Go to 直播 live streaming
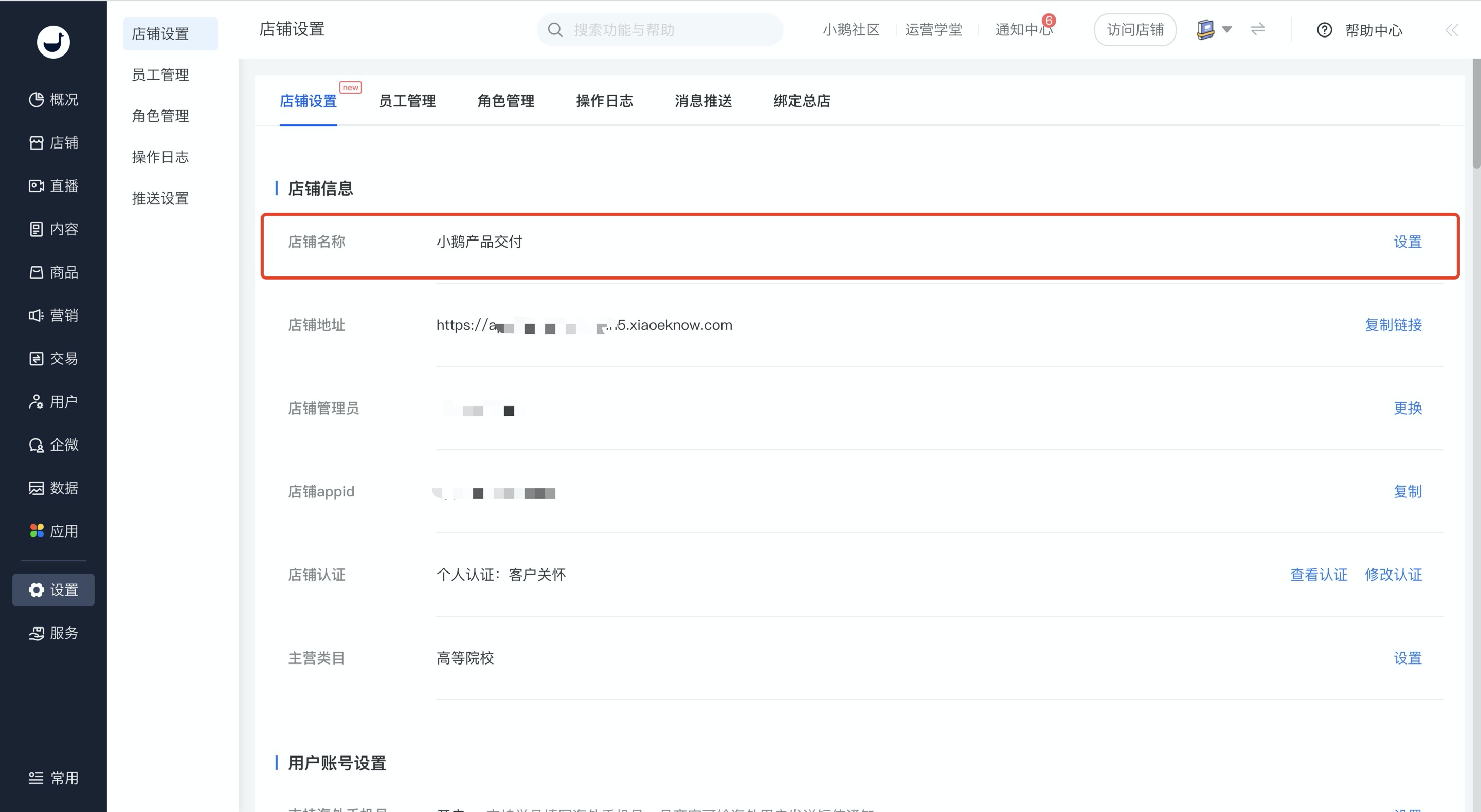Screen dimensions: 1481x812 click(53, 186)
